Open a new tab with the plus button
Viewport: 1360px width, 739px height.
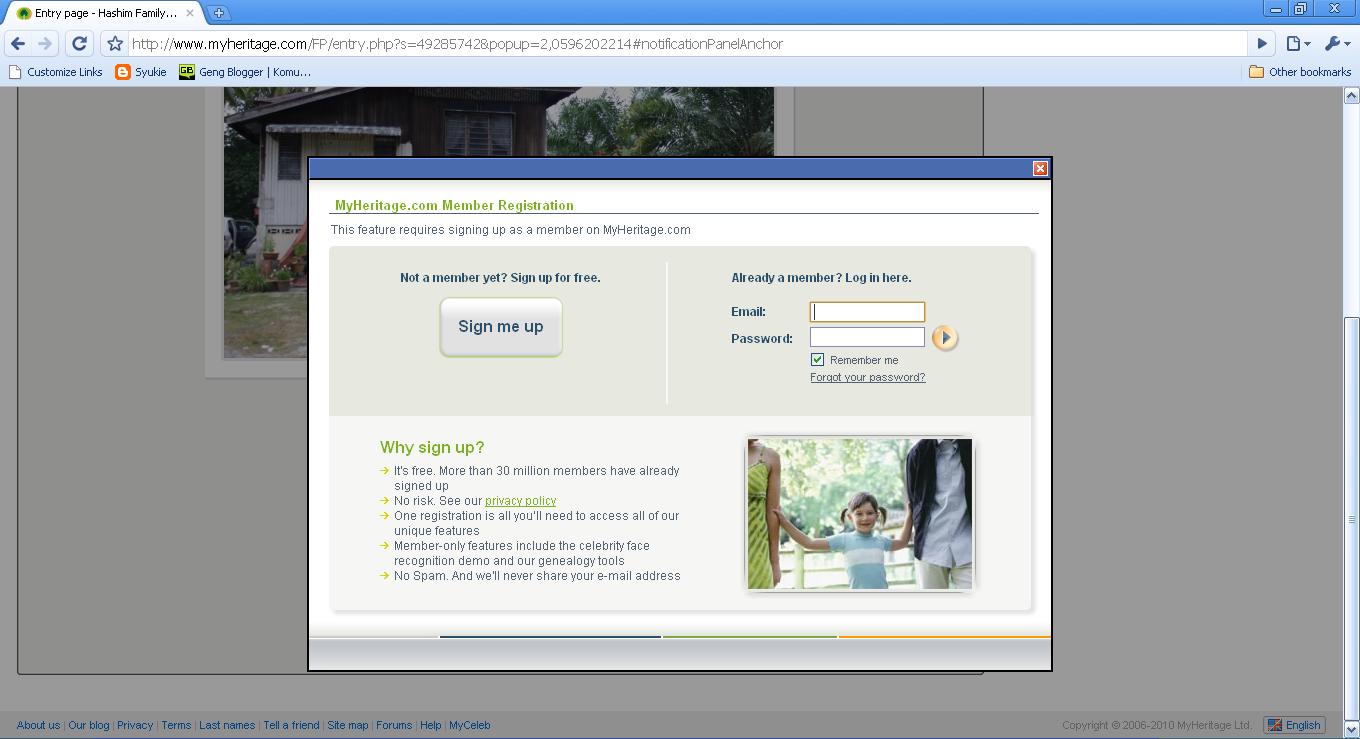218,13
